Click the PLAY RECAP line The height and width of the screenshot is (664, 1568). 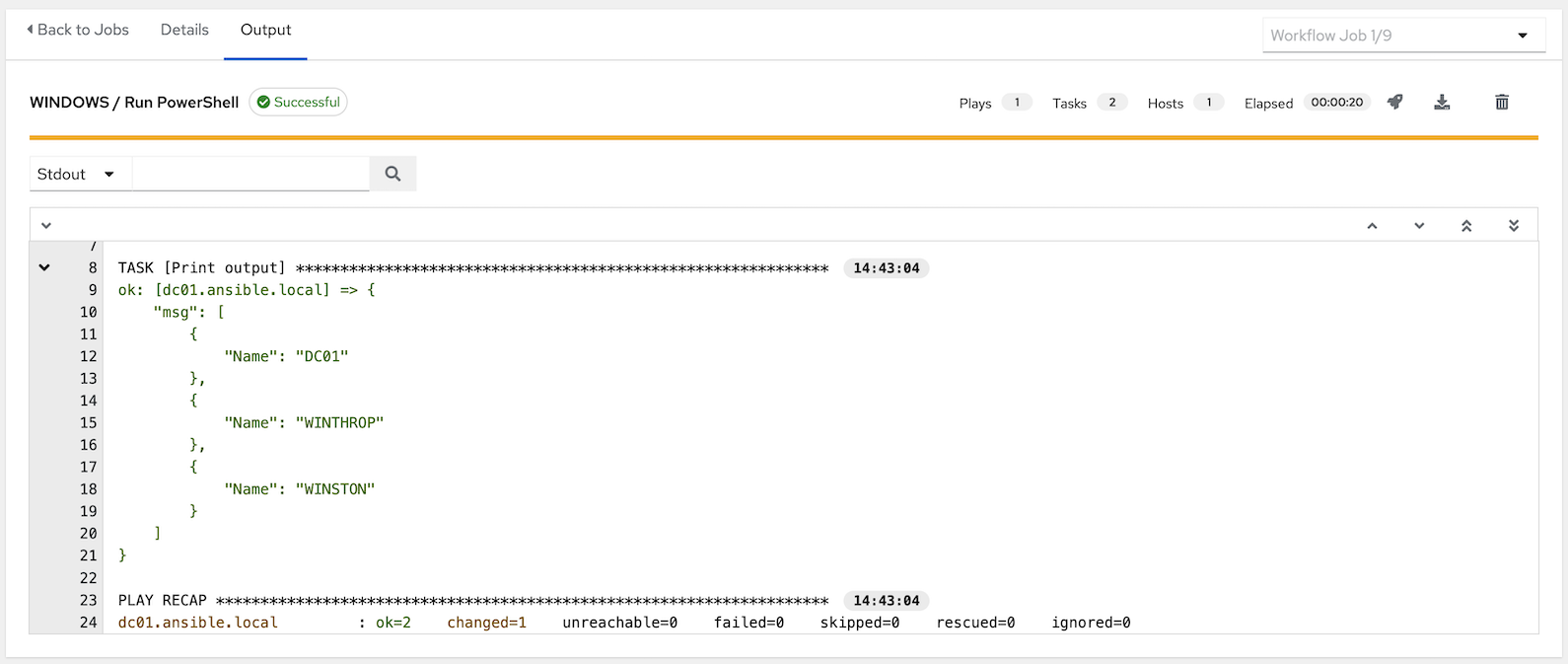pyautogui.click(x=473, y=600)
